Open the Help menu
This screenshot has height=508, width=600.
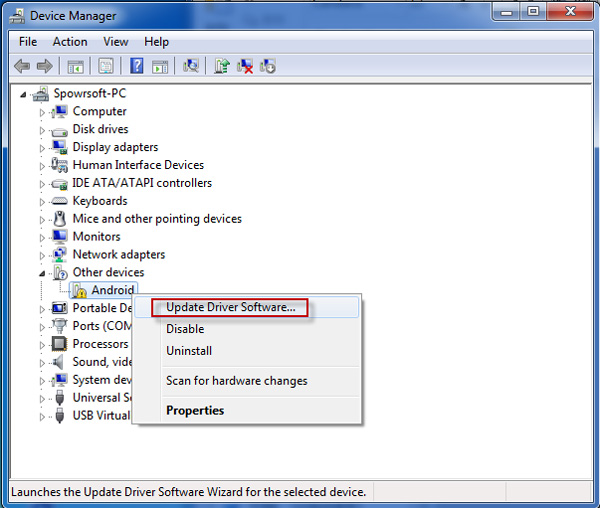click(156, 41)
